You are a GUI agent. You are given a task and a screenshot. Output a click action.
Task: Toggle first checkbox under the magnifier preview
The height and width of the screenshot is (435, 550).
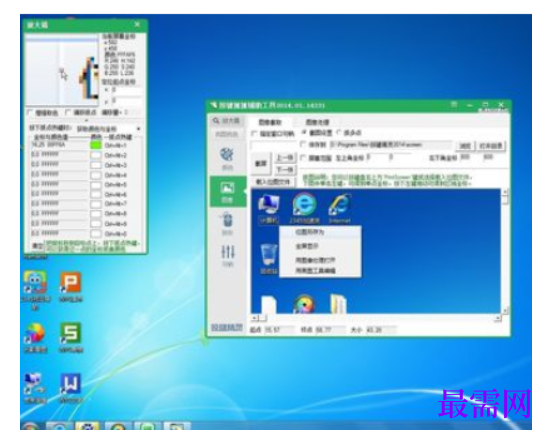pyautogui.click(x=31, y=112)
